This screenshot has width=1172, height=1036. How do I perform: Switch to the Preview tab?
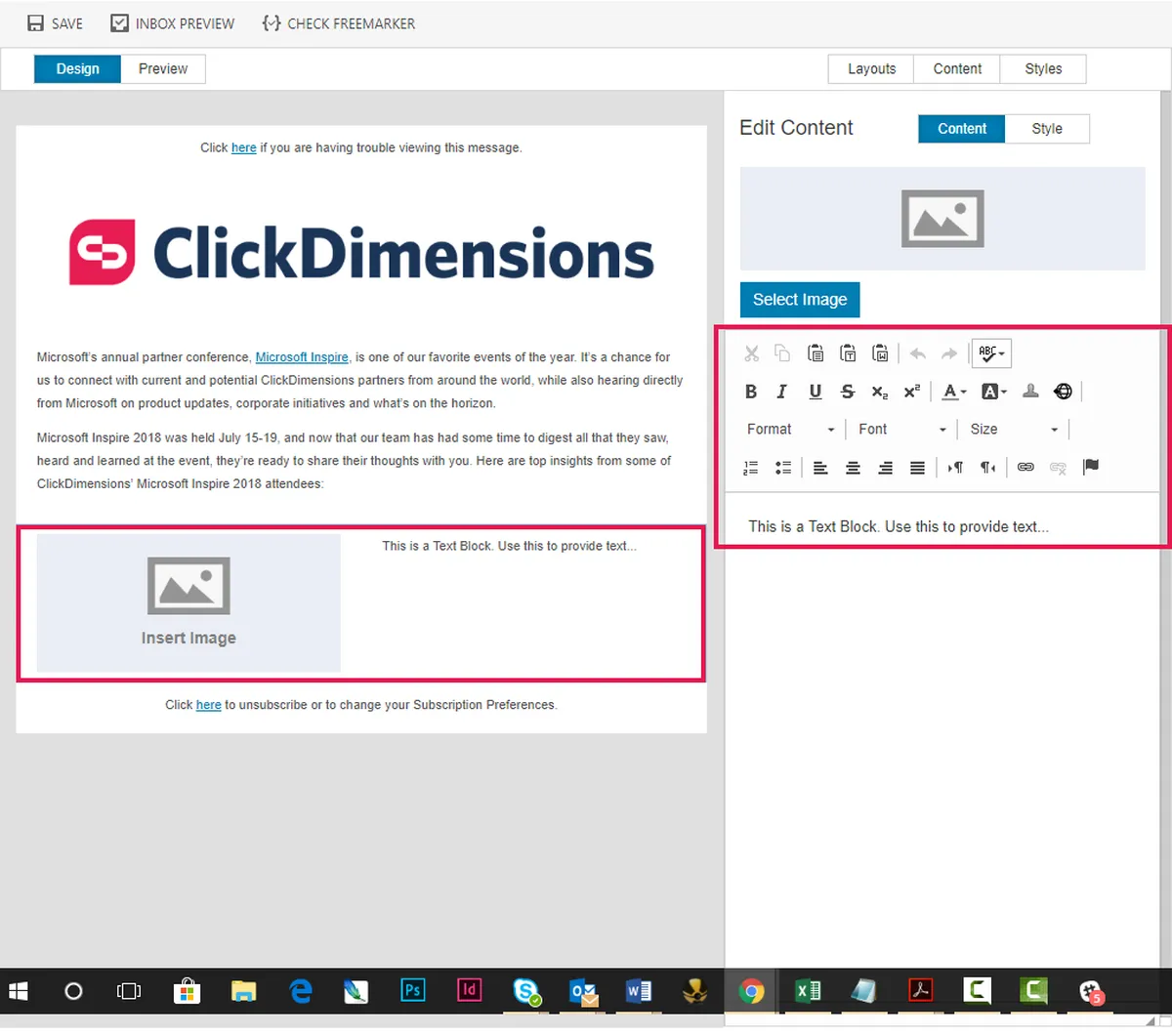pyautogui.click(x=163, y=68)
